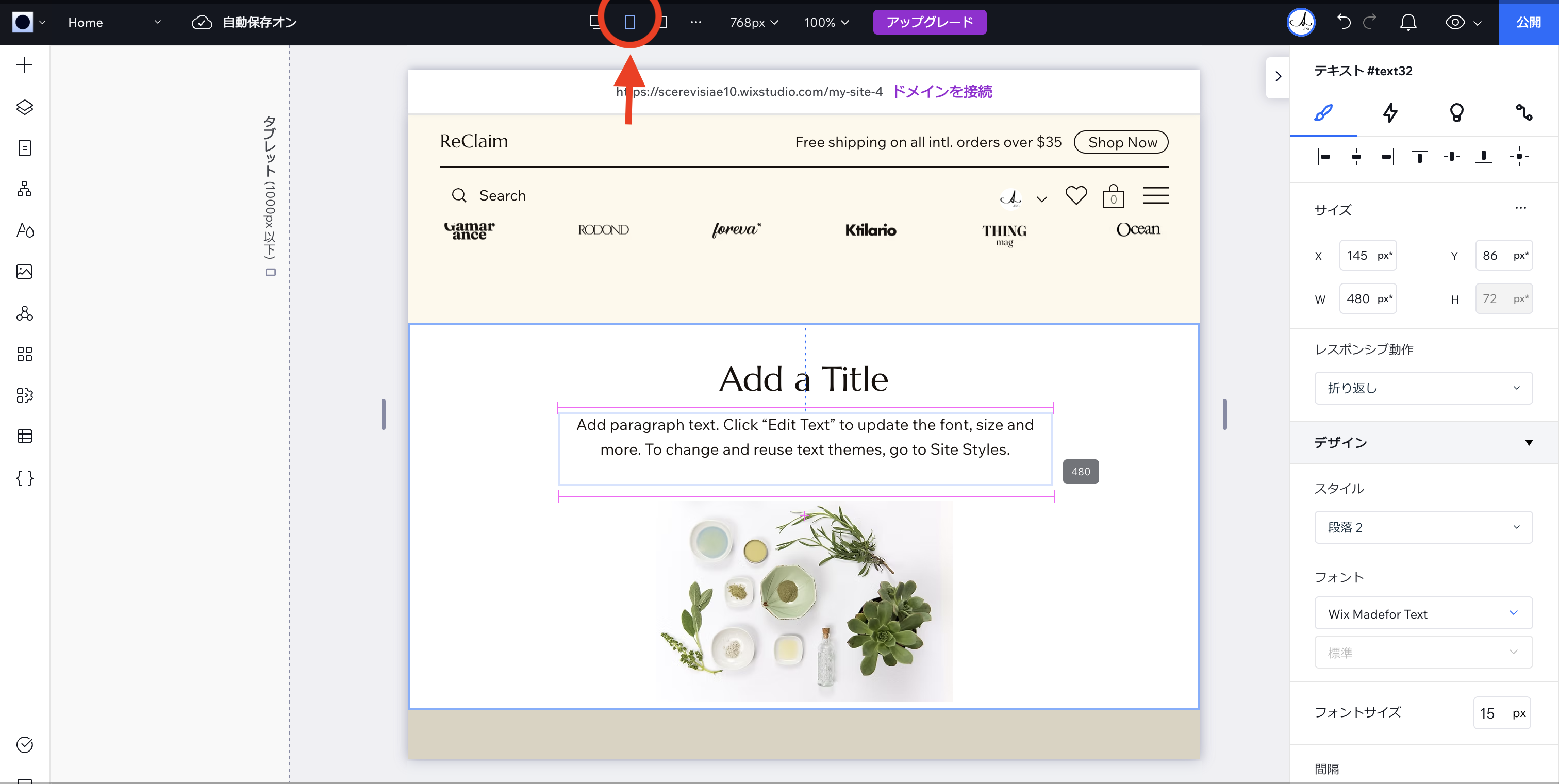Click the アップグレード button
1559x784 pixels.
(x=929, y=22)
